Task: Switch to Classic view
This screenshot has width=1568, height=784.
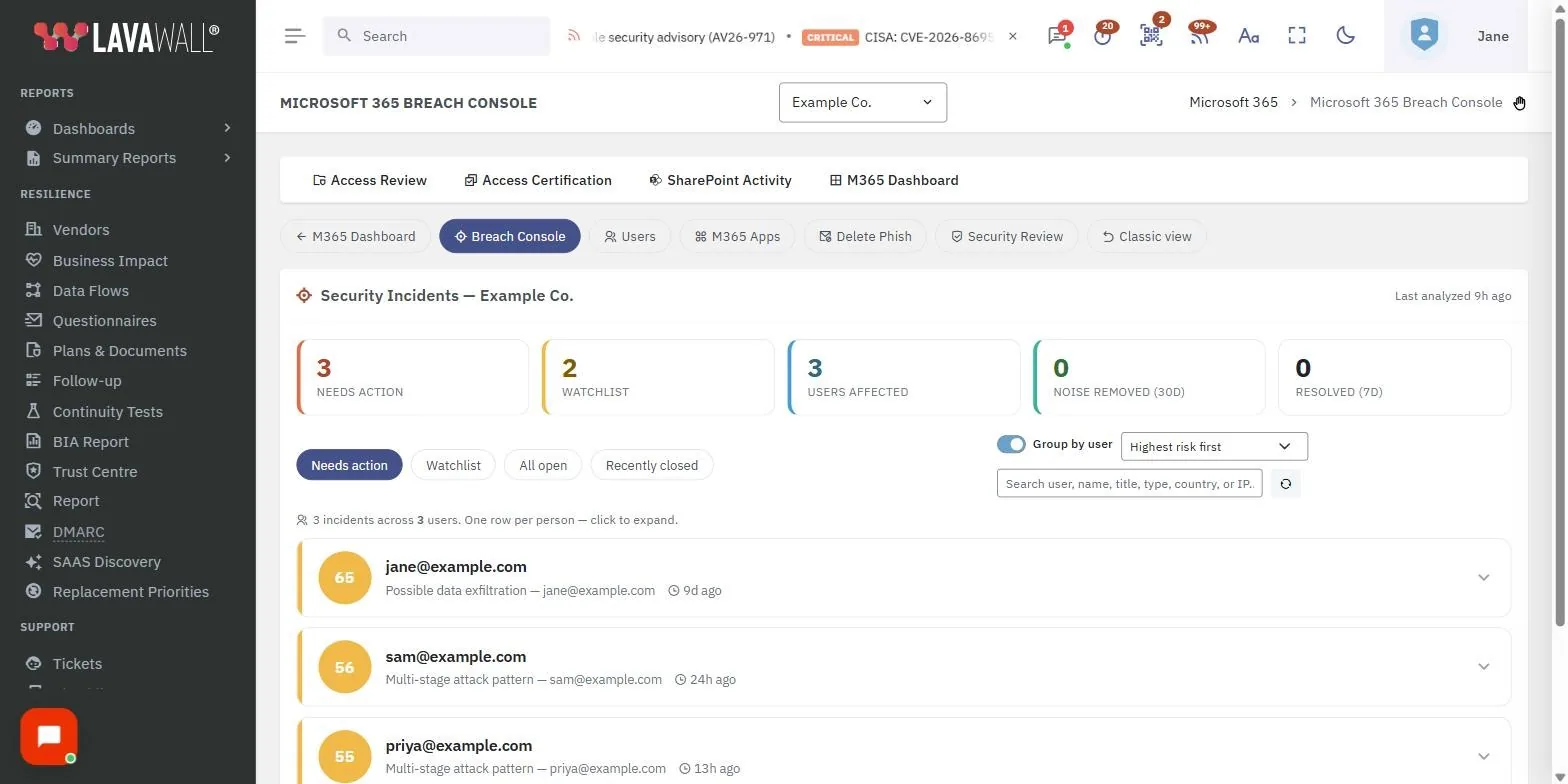Action: tap(1147, 236)
